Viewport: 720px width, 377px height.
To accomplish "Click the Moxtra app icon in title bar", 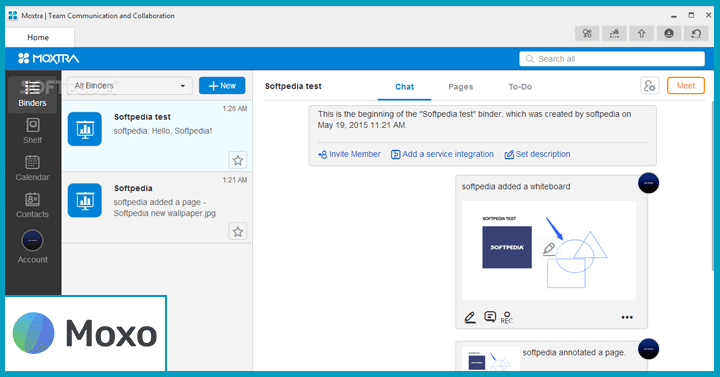I will point(13,15).
